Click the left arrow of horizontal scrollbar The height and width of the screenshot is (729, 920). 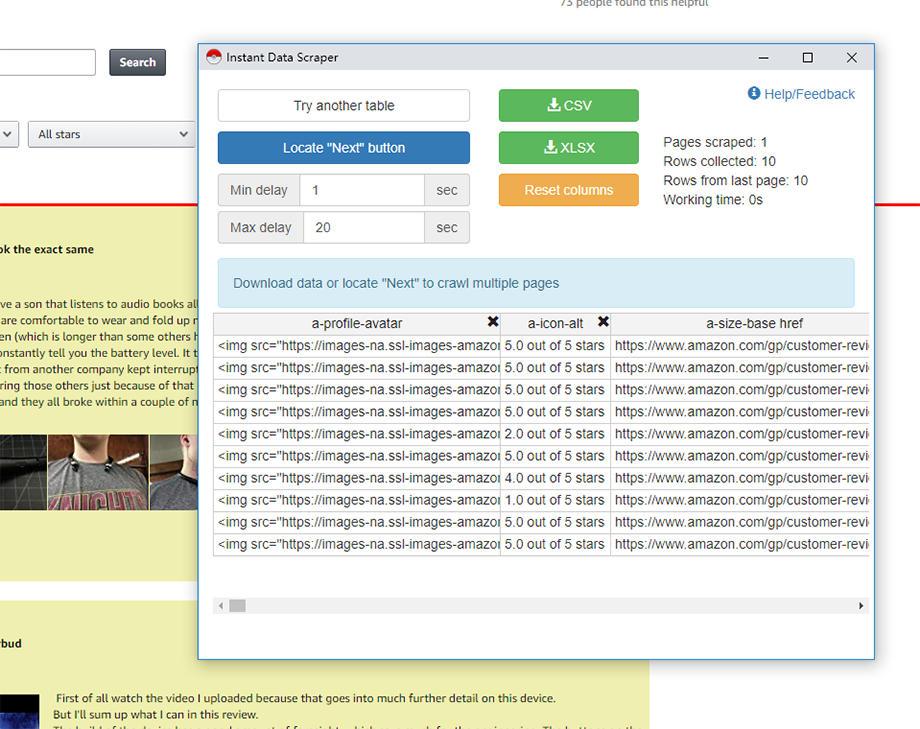pos(221,606)
